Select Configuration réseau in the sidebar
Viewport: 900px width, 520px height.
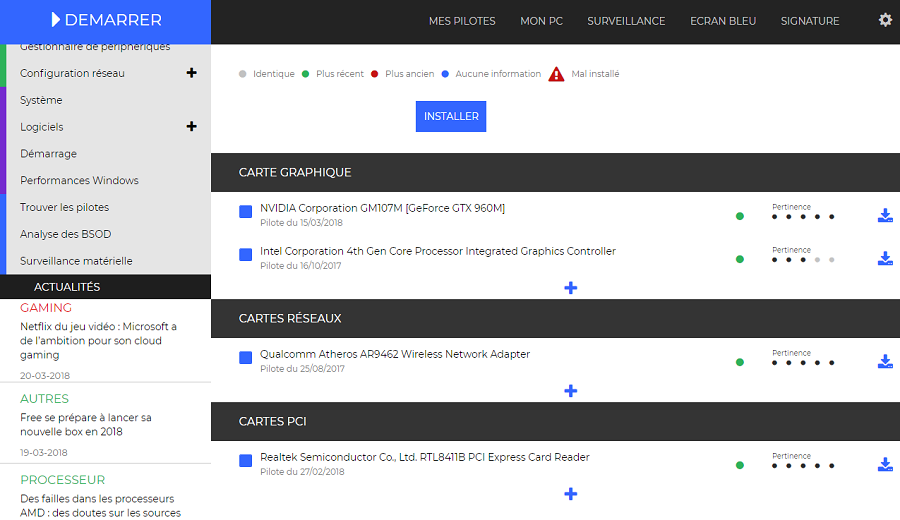(x=72, y=73)
